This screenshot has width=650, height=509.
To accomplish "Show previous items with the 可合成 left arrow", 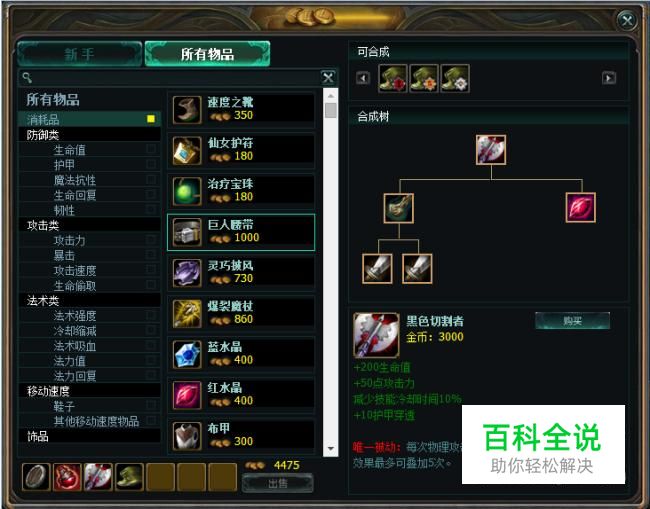I will (363, 78).
